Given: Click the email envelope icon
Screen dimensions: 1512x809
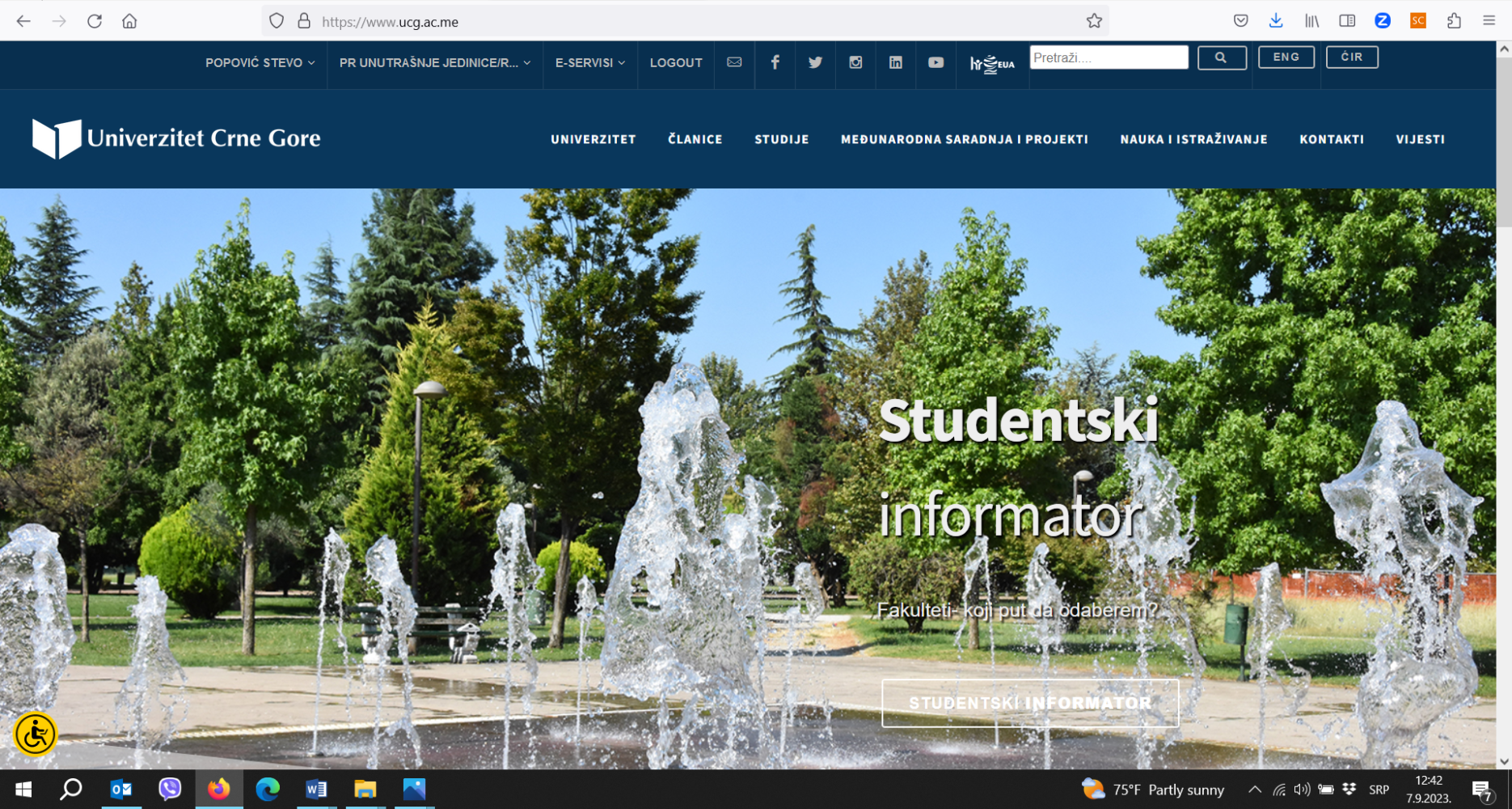Looking at the screenshot, I should pyautogui.click(x=734, y=62).
